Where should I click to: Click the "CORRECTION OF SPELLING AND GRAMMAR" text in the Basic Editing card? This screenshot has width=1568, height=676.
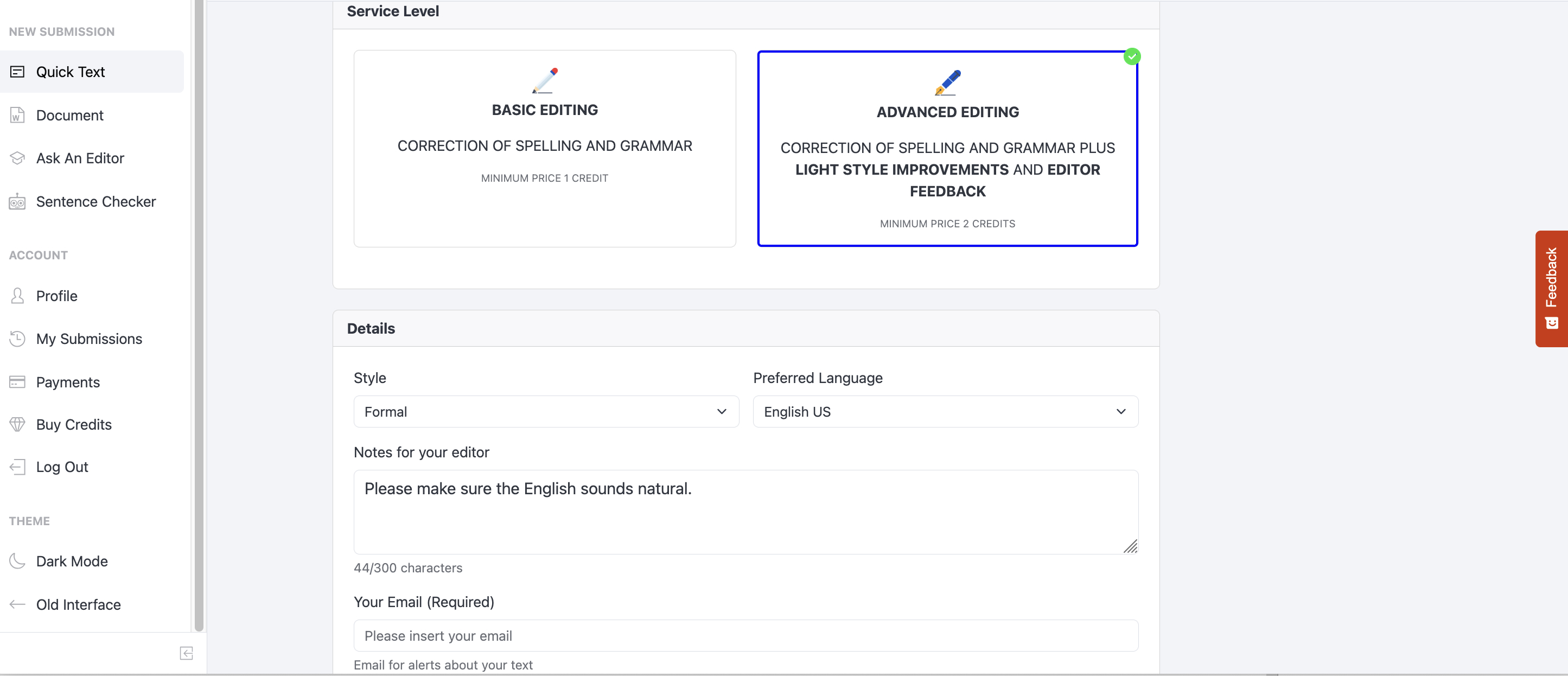click(x=545, y=146)
